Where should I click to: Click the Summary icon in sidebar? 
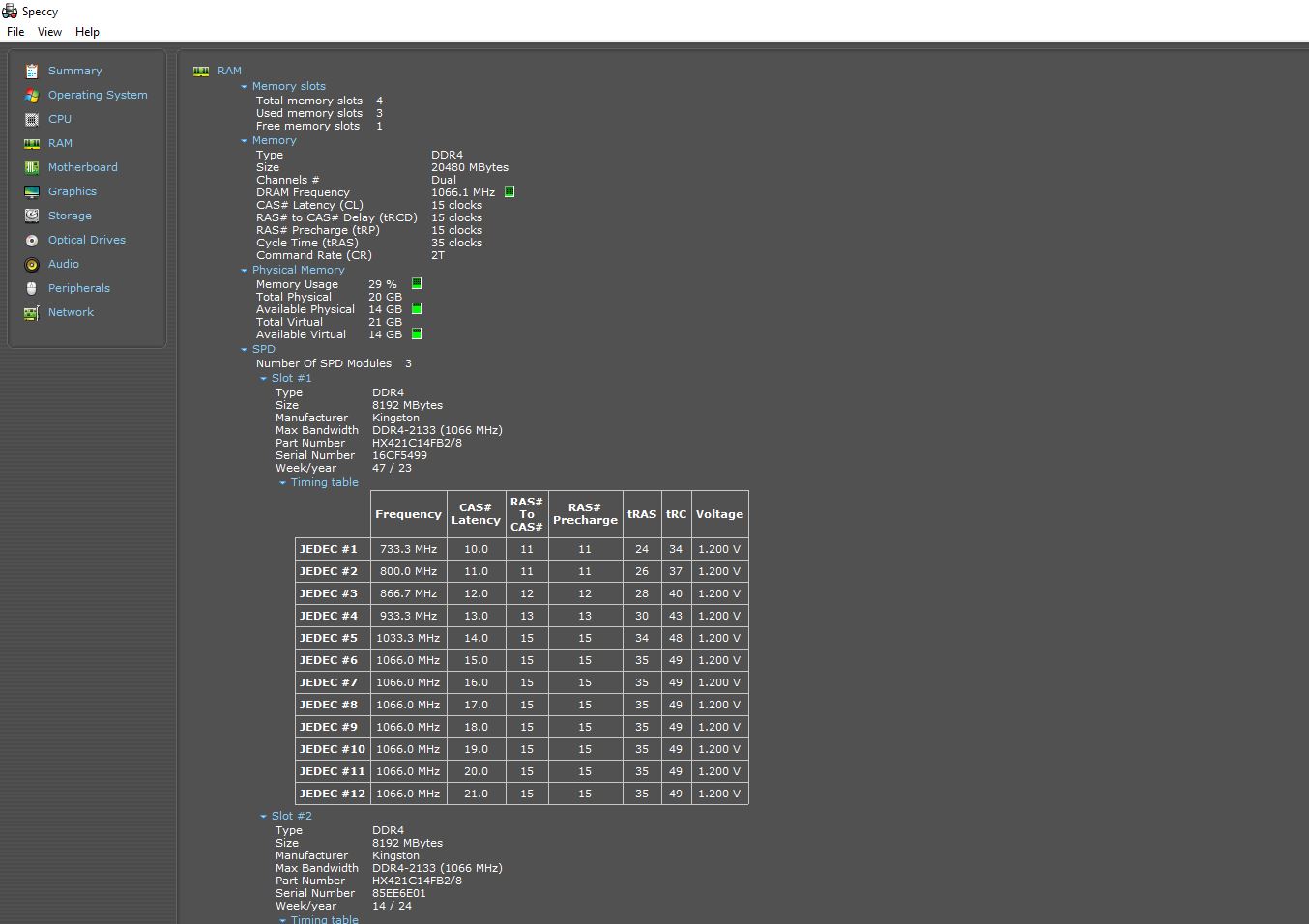[x=32, y=71]
